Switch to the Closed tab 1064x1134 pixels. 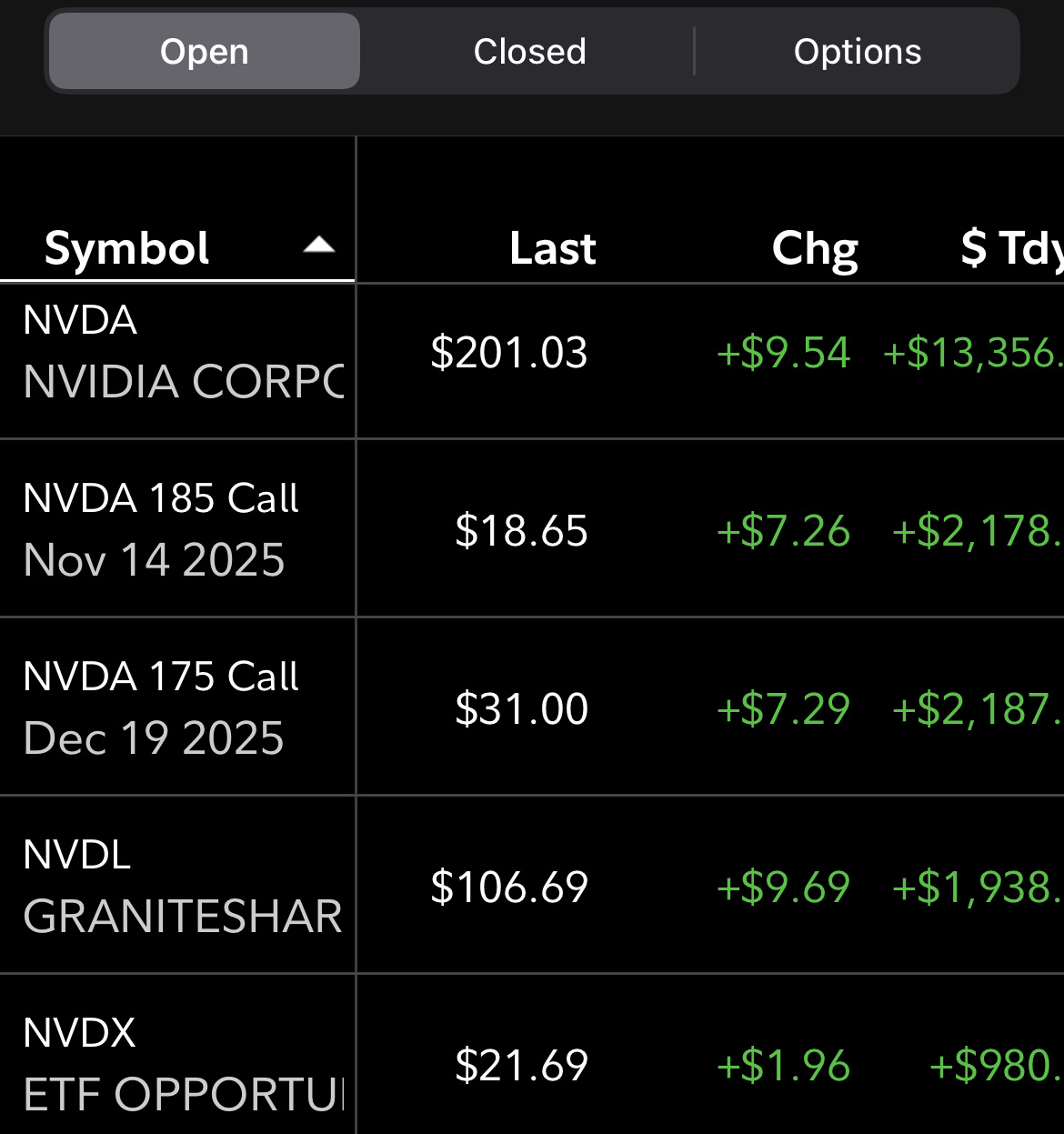click(x=529, y=52)
